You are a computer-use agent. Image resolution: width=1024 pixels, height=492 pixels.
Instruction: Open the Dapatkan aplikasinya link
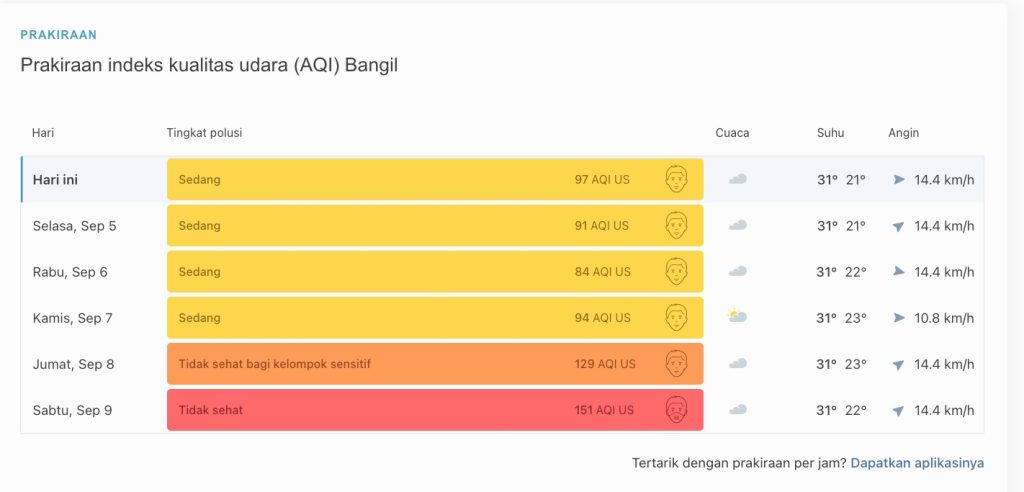[x=917, y=463]
